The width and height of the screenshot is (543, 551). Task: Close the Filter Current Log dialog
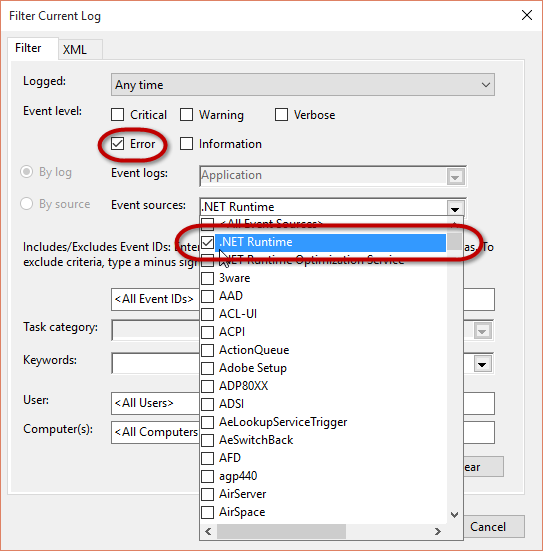(527, 15)
